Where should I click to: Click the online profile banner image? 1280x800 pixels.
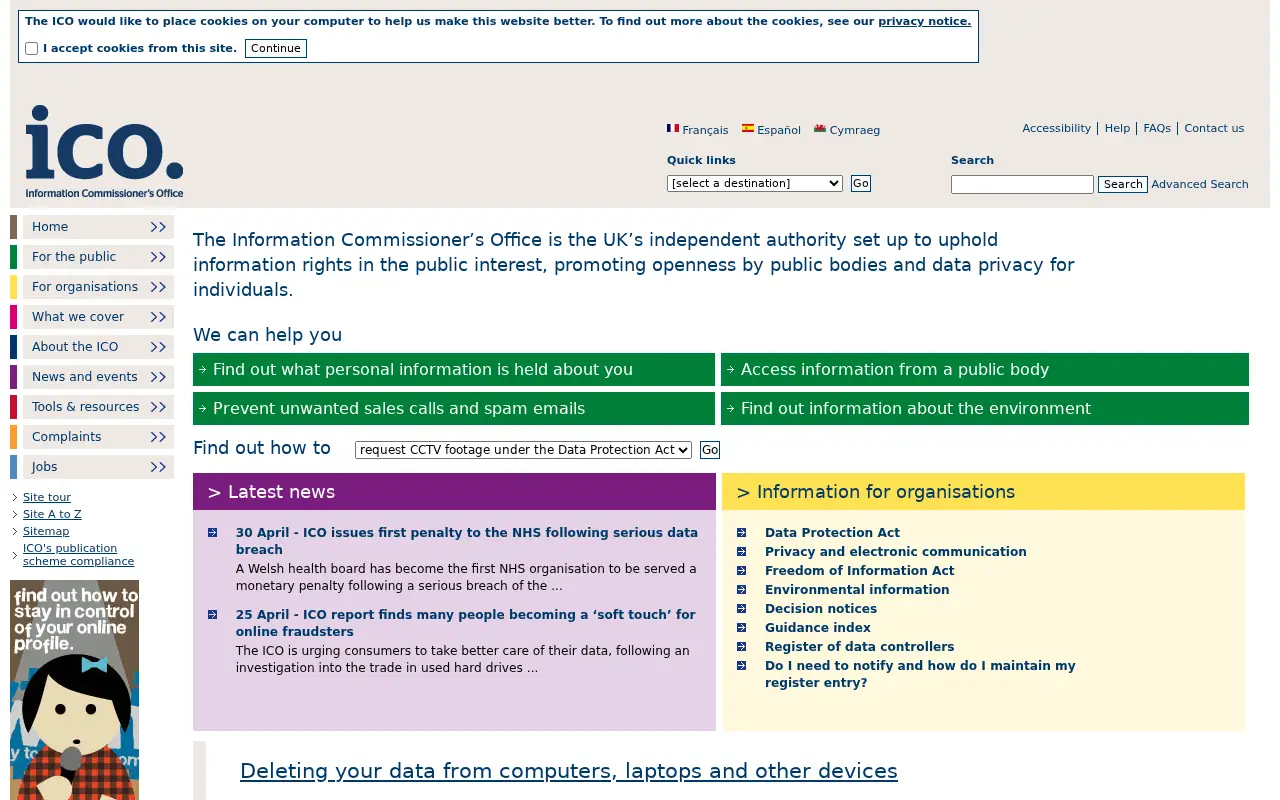pyautogui.click(x=75, y=690)
